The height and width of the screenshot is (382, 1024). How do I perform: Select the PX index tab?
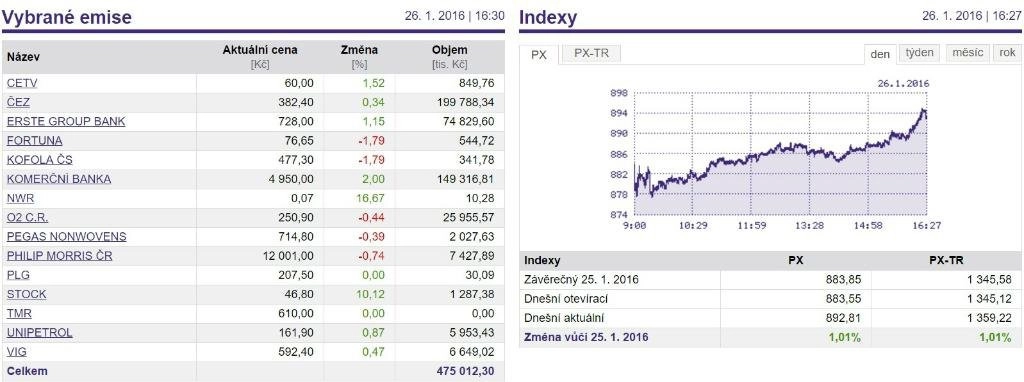click(539, 55)
